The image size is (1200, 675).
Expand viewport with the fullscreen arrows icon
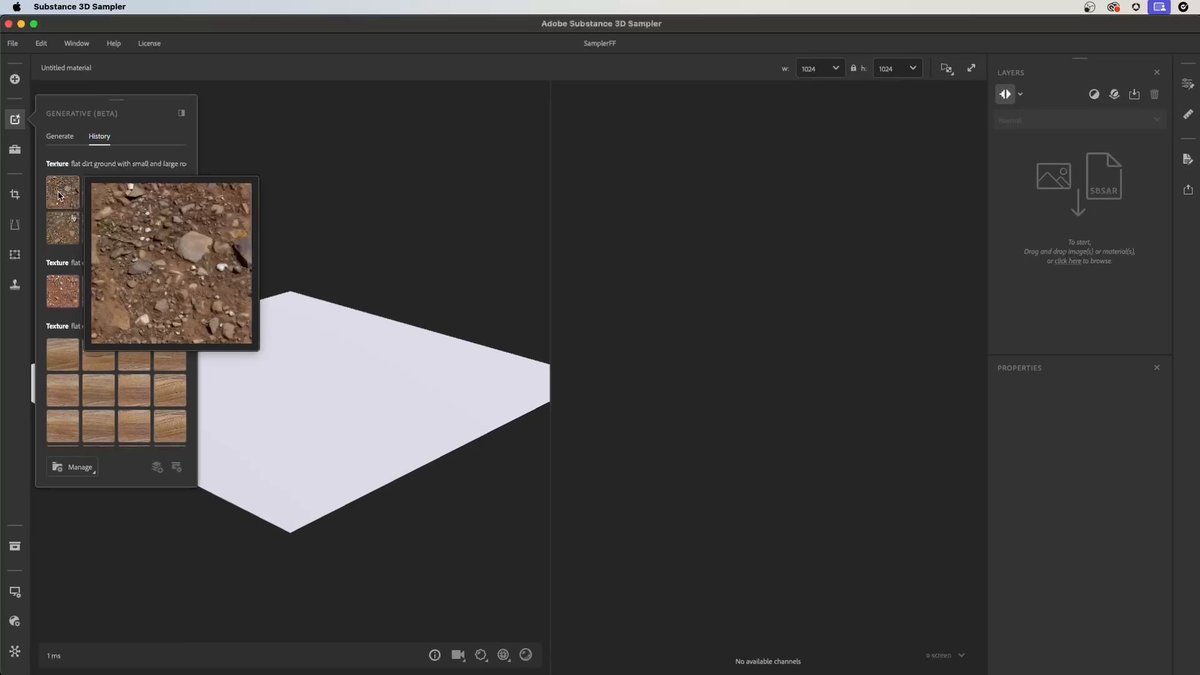[x=971, y=68]
